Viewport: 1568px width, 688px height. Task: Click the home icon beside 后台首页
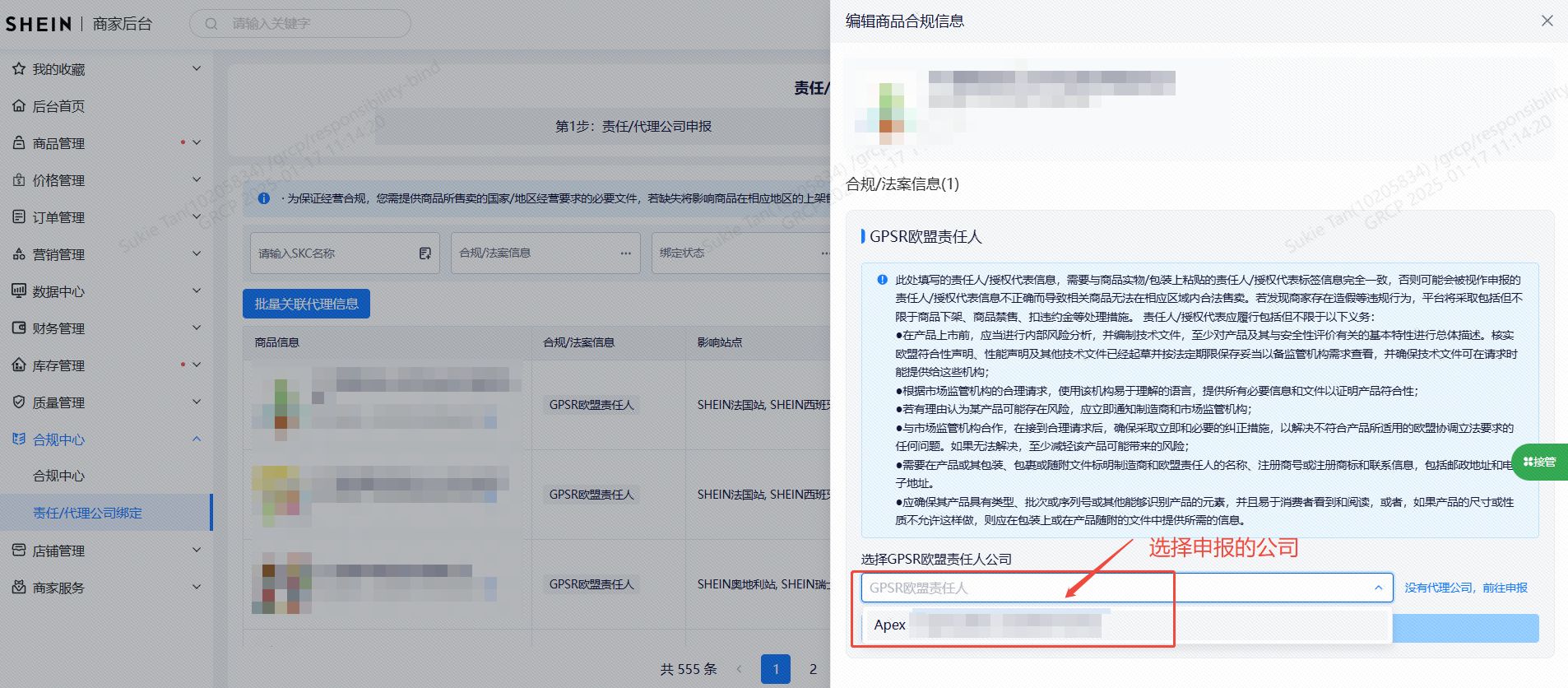coord(19,106)
